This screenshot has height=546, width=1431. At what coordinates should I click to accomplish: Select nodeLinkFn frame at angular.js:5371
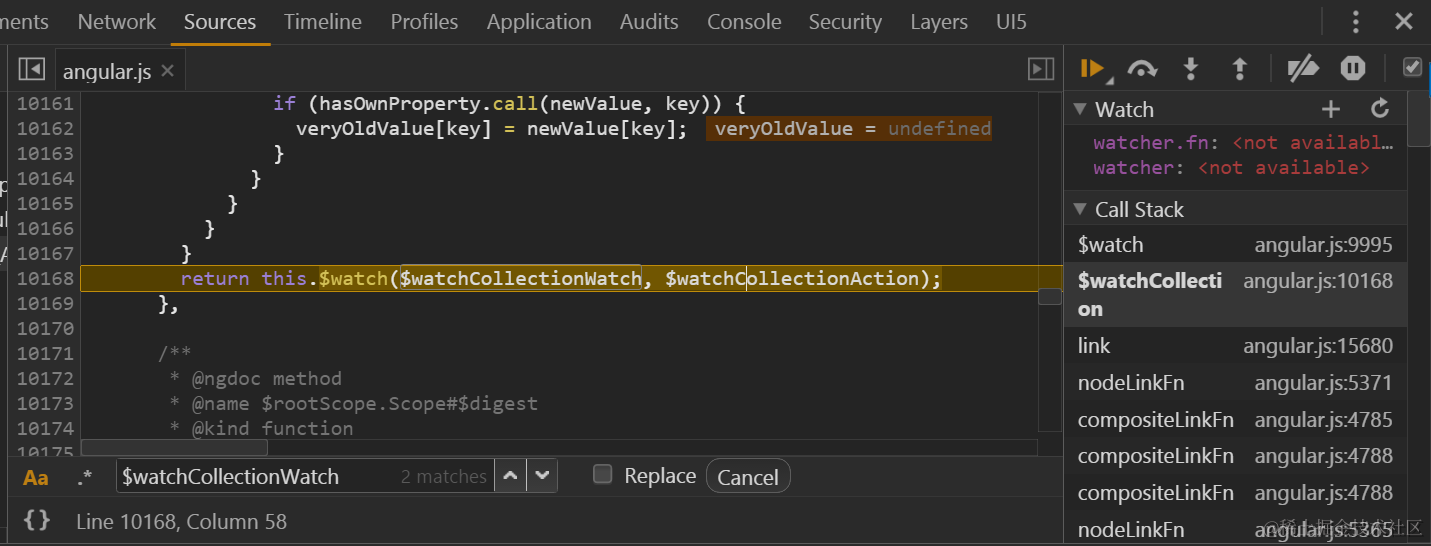point(1235,383)
